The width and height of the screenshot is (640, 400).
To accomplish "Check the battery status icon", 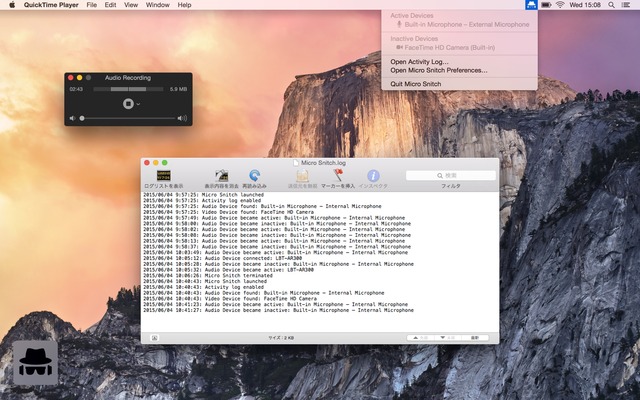I will [x=546, y=5].
